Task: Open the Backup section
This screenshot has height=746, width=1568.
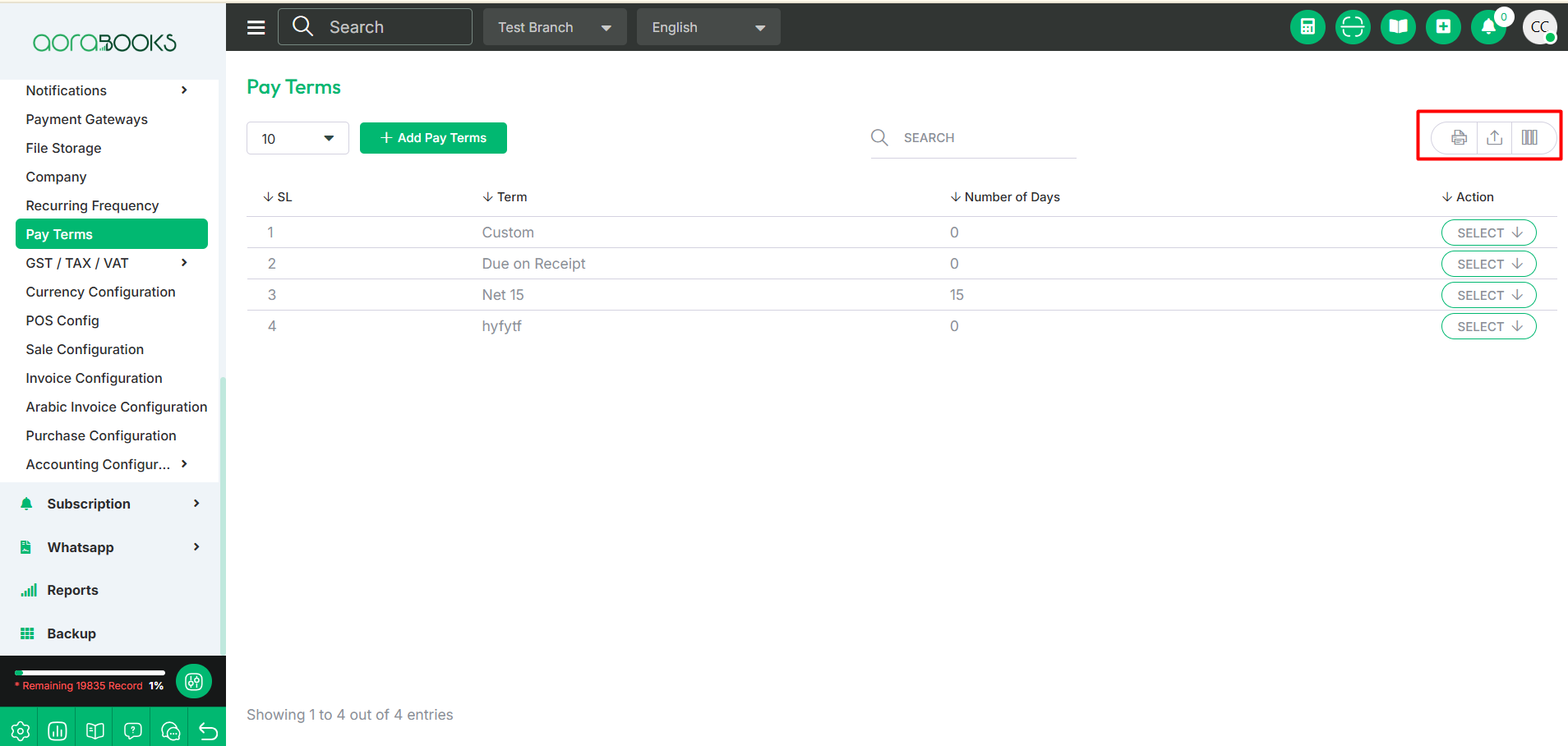Action: 71,633
